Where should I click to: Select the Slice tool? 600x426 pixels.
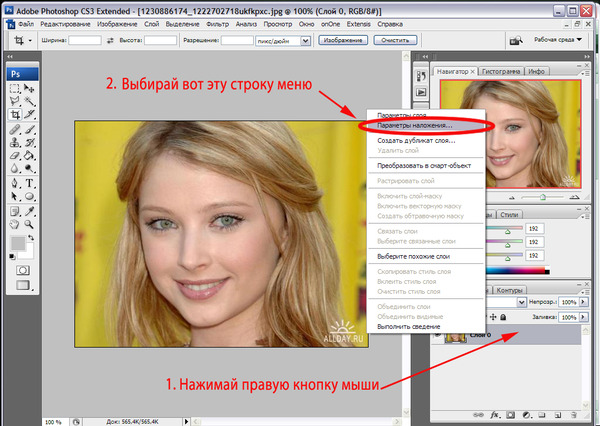[x=29, y=114]
